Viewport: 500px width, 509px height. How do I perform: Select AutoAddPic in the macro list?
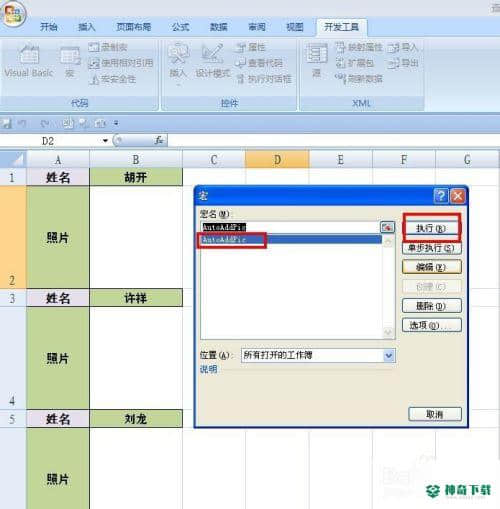click(291, 239)
